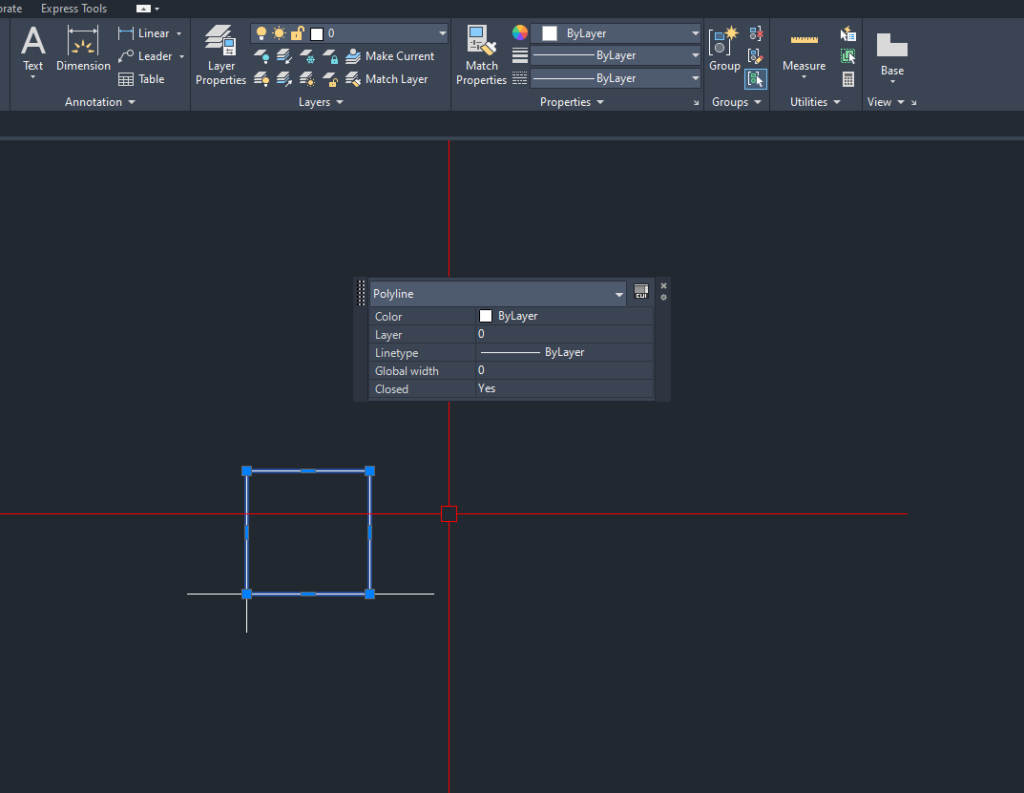Click Match Layer button
1024x793 pixels.
(x=387, y=79)
